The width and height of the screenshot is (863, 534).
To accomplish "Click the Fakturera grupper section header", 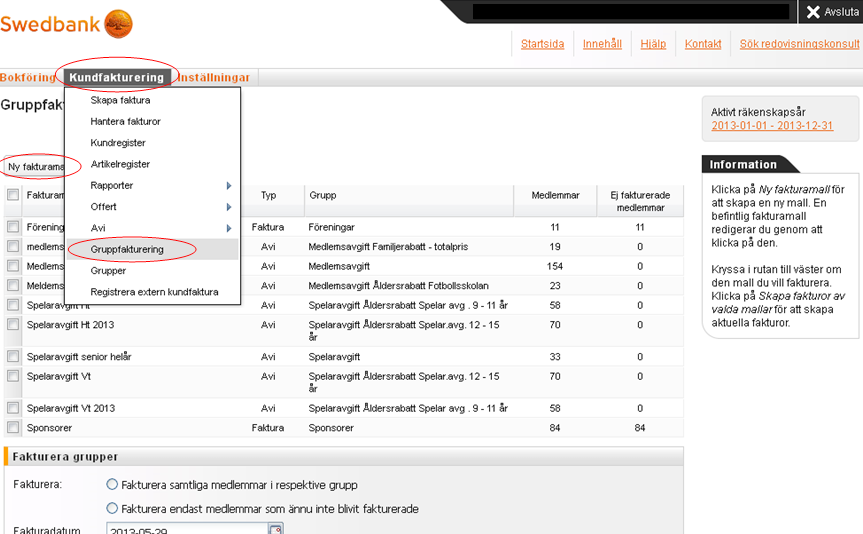I will (344, 456).
